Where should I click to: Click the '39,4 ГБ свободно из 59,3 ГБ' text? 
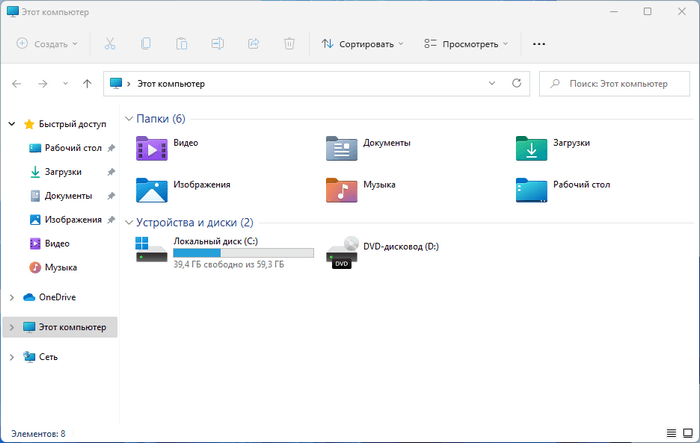pos(229,264)
